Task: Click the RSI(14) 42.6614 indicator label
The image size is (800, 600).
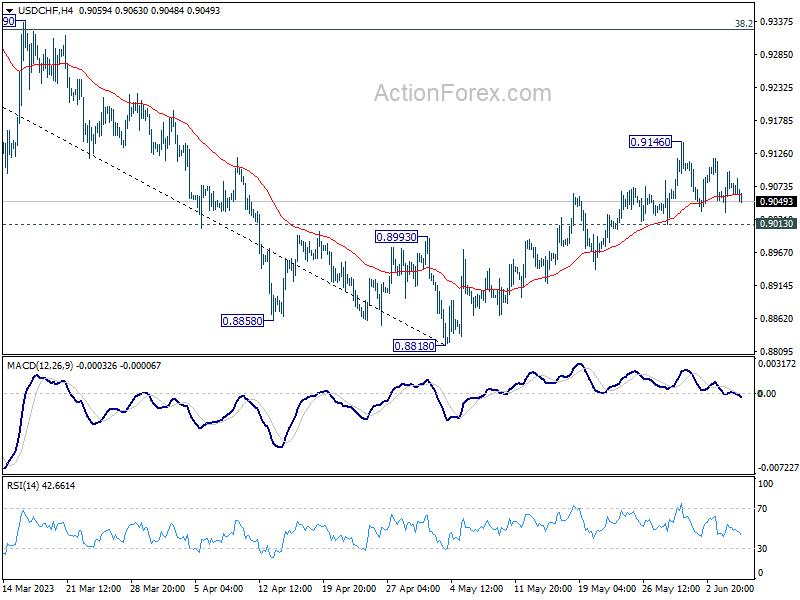Action: 41,486
